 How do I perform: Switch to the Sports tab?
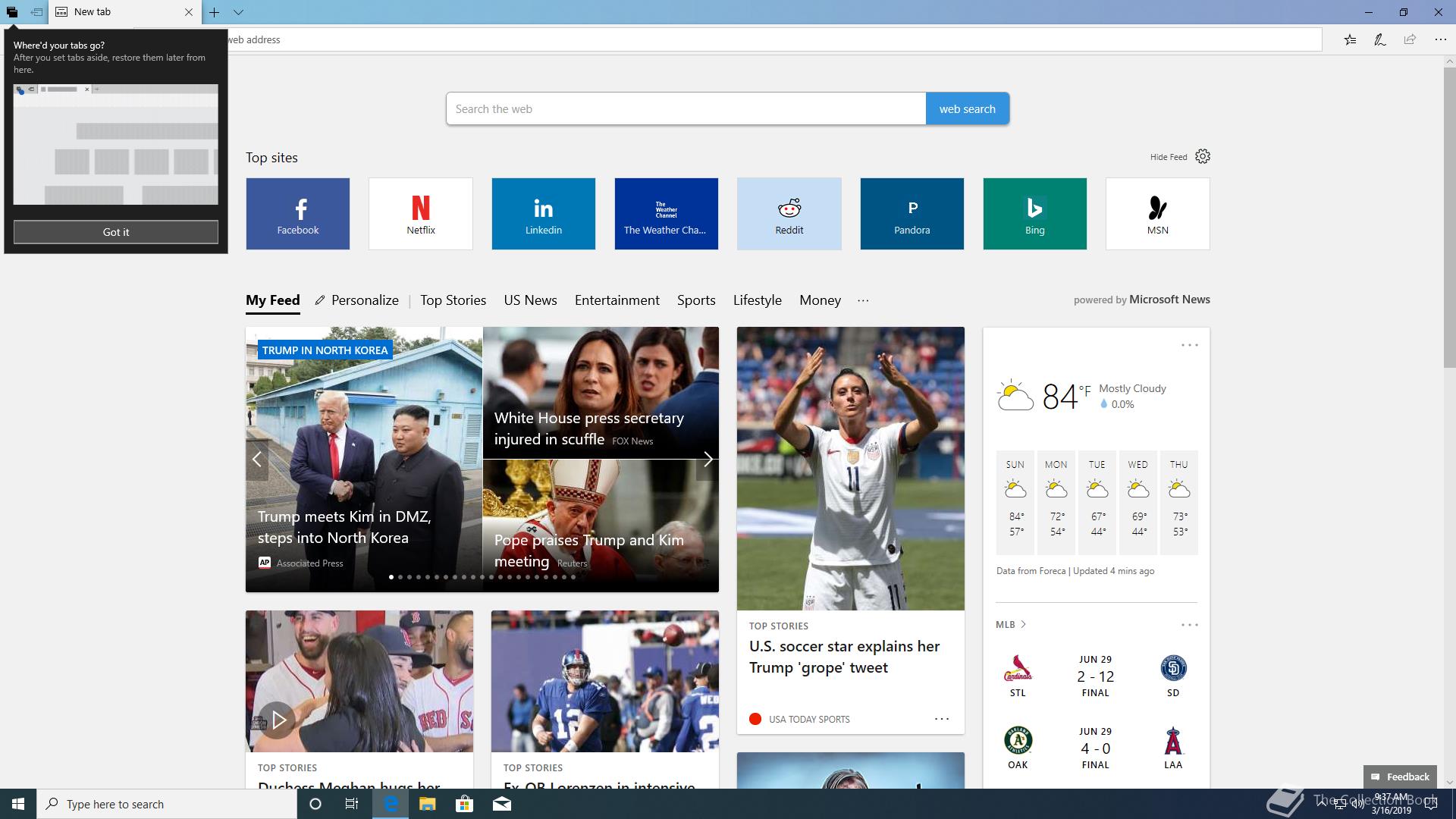[x=696, y=300]
